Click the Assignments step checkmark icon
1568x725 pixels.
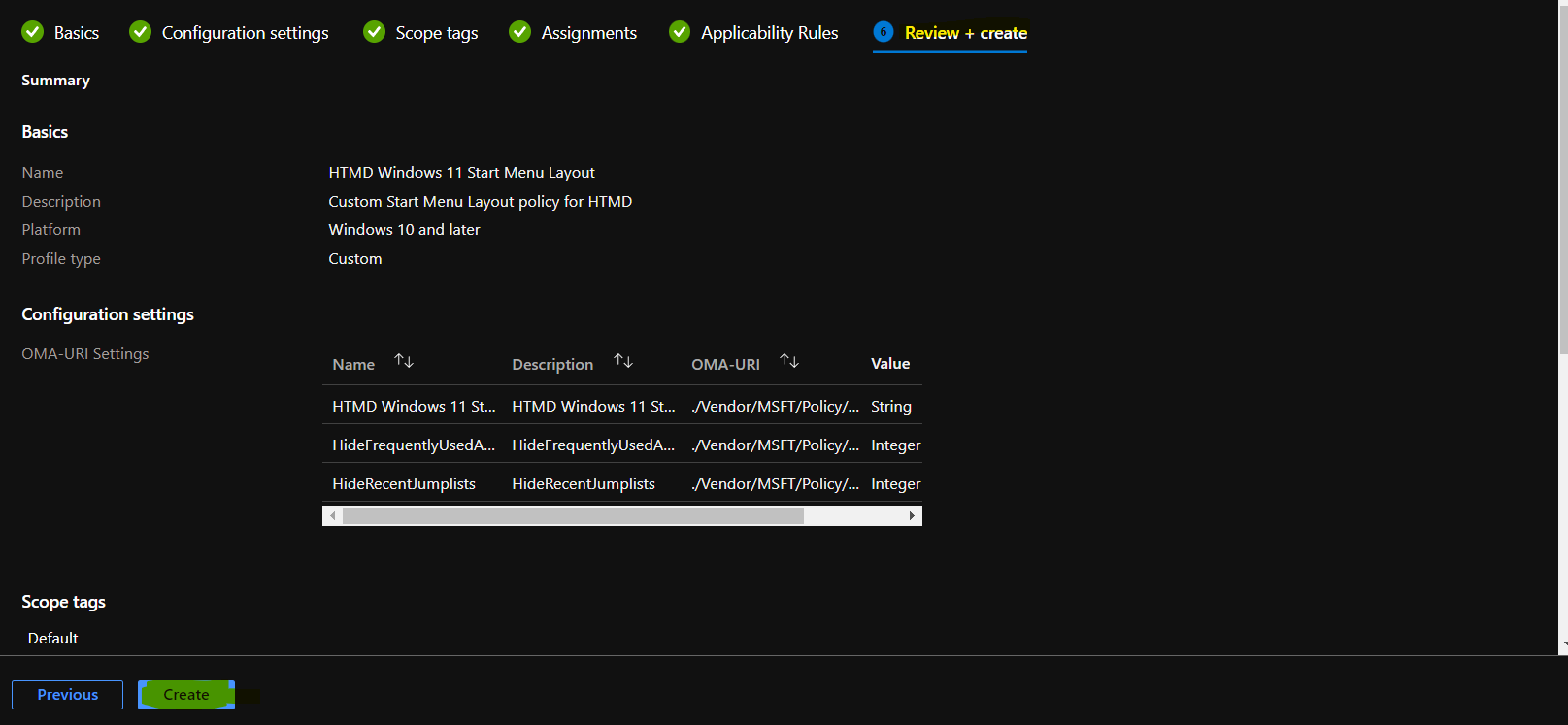click(520, 32)
